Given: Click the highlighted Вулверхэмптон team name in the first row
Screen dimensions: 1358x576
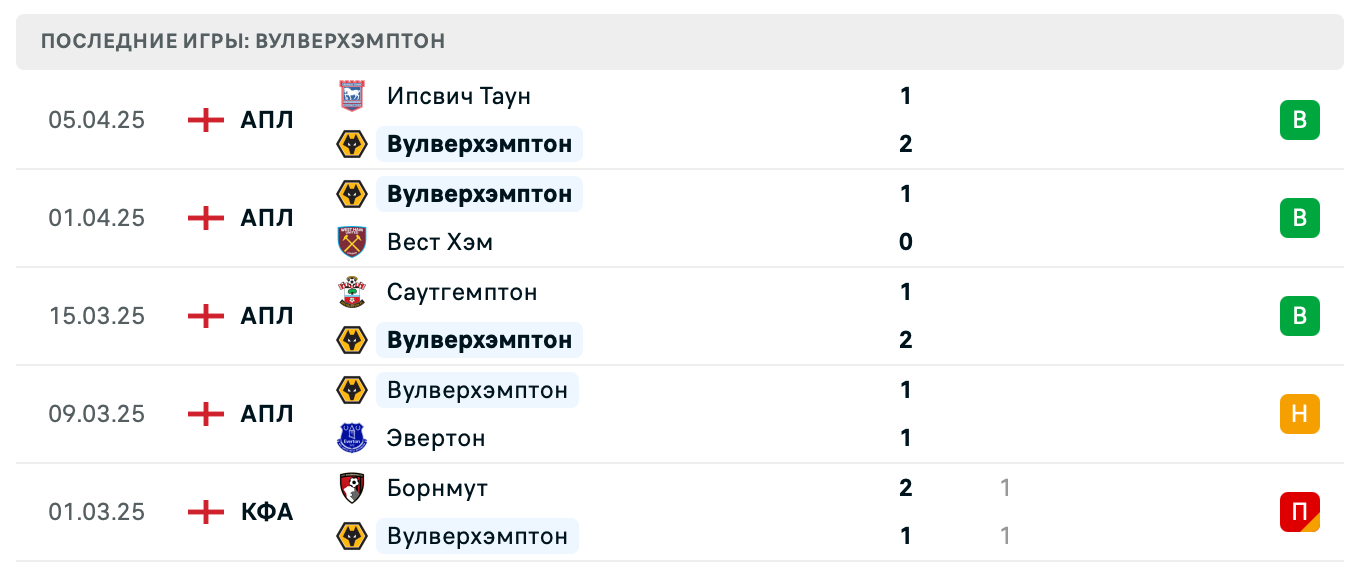Looking at the screenshot, I should [480, 144].
